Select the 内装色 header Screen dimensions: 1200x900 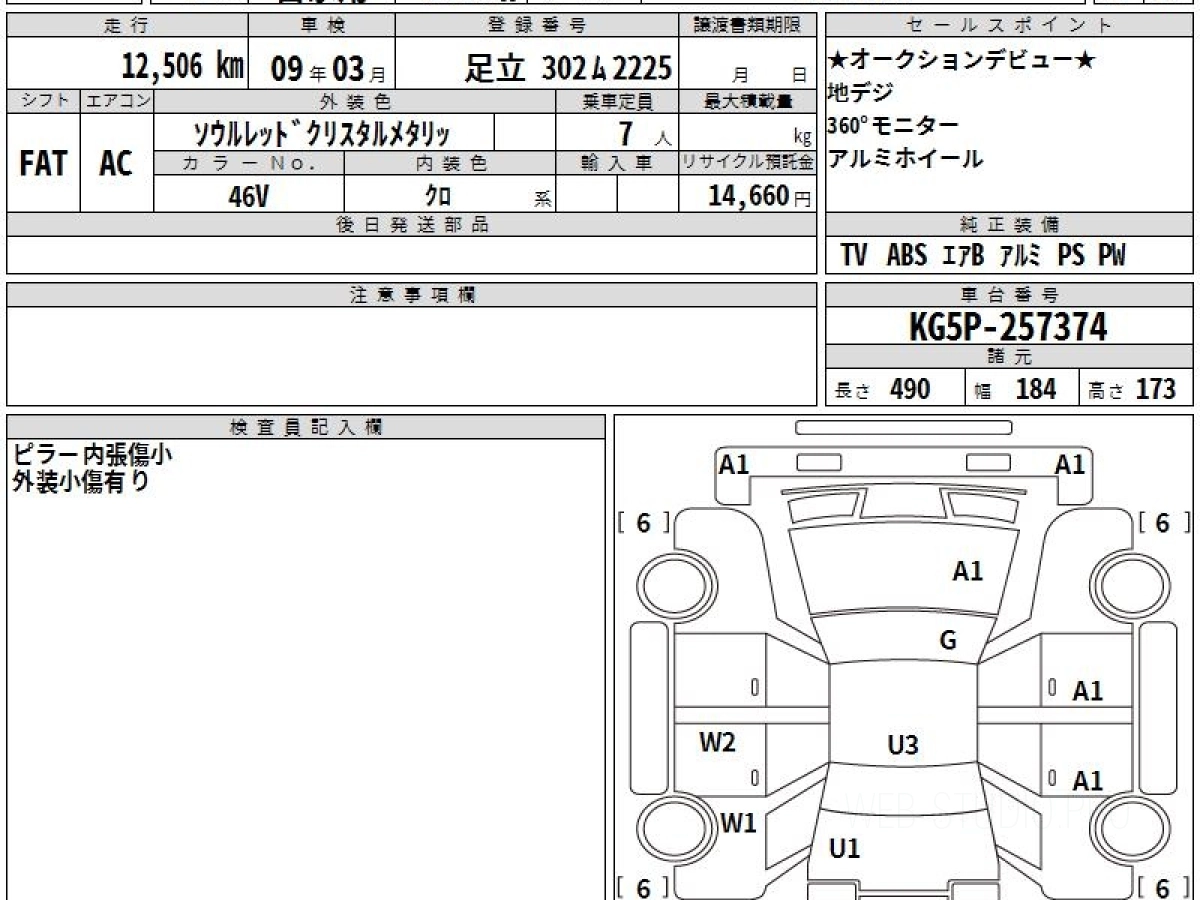[x=451, y=164]
